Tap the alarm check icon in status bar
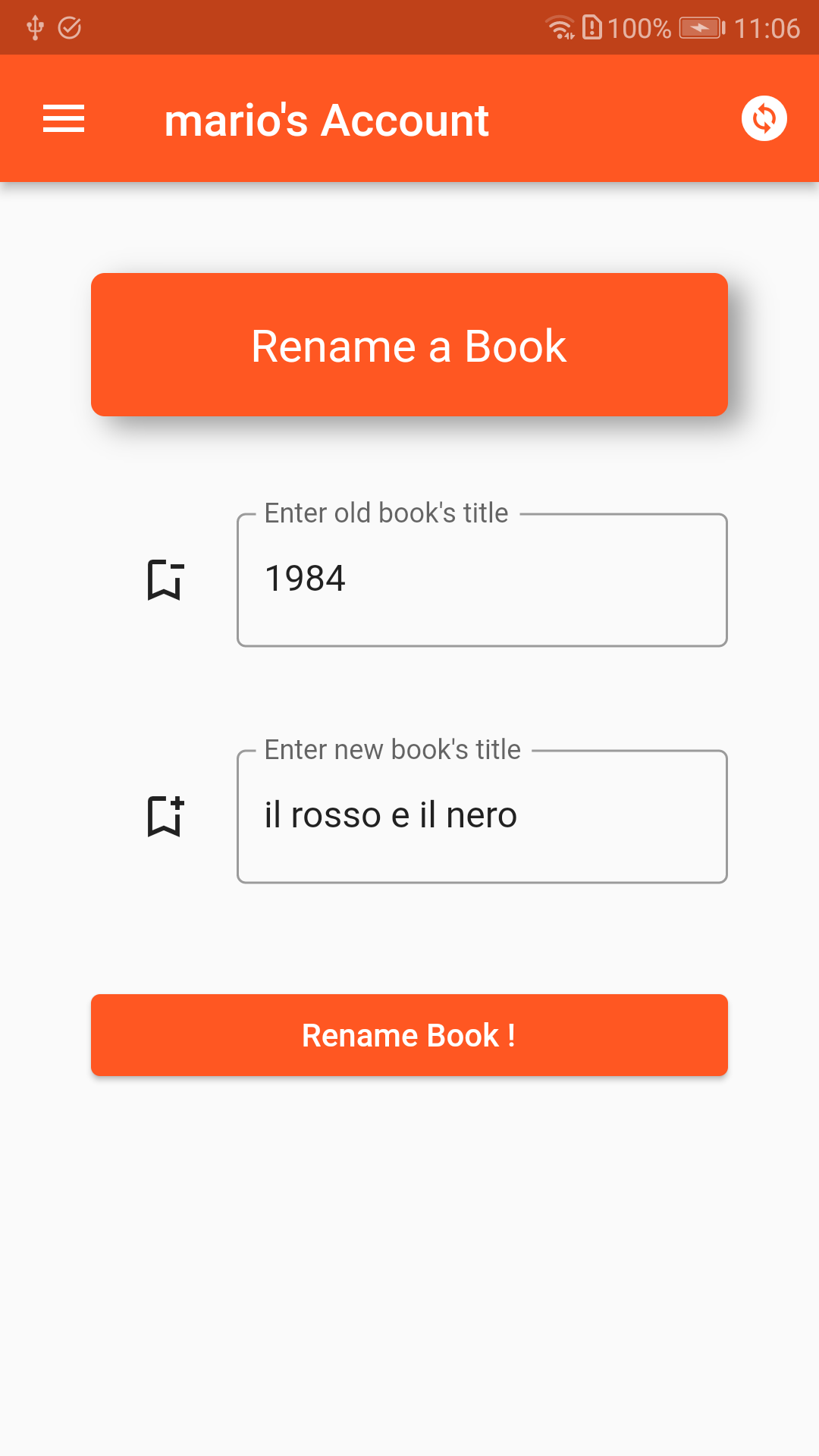 [69, 27]
